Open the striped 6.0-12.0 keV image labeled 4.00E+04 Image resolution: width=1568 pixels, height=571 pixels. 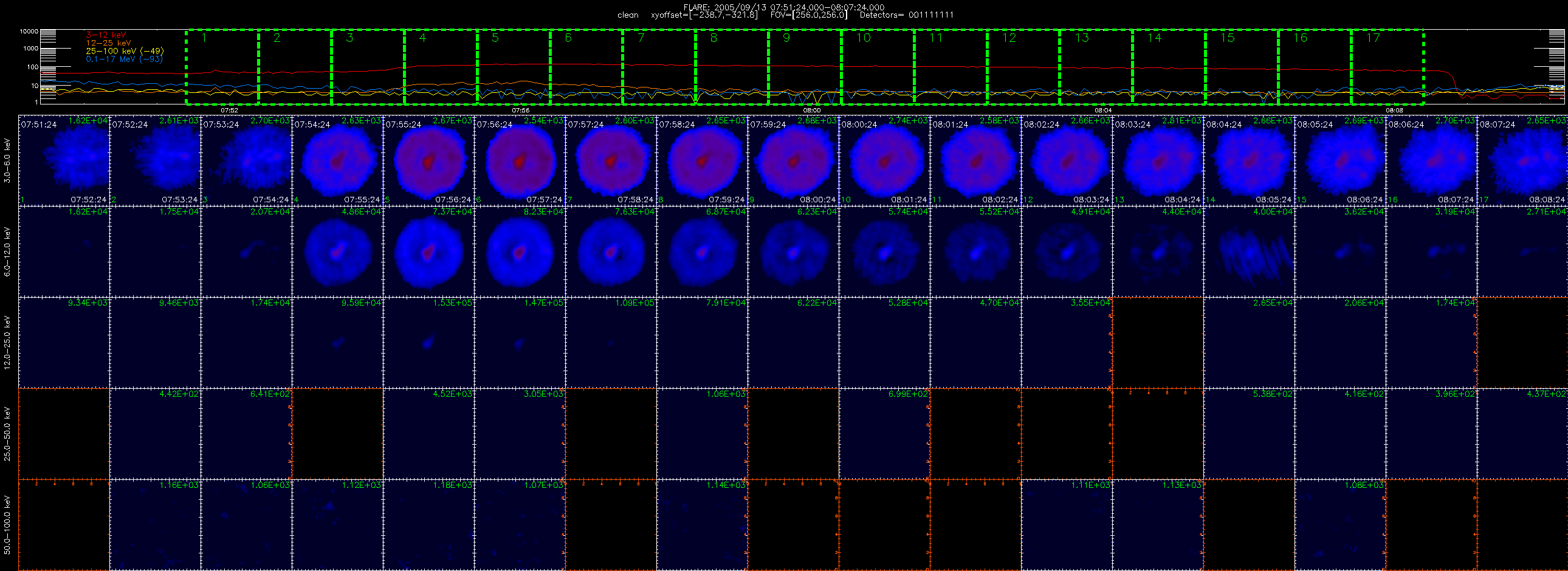[1250, 251]
